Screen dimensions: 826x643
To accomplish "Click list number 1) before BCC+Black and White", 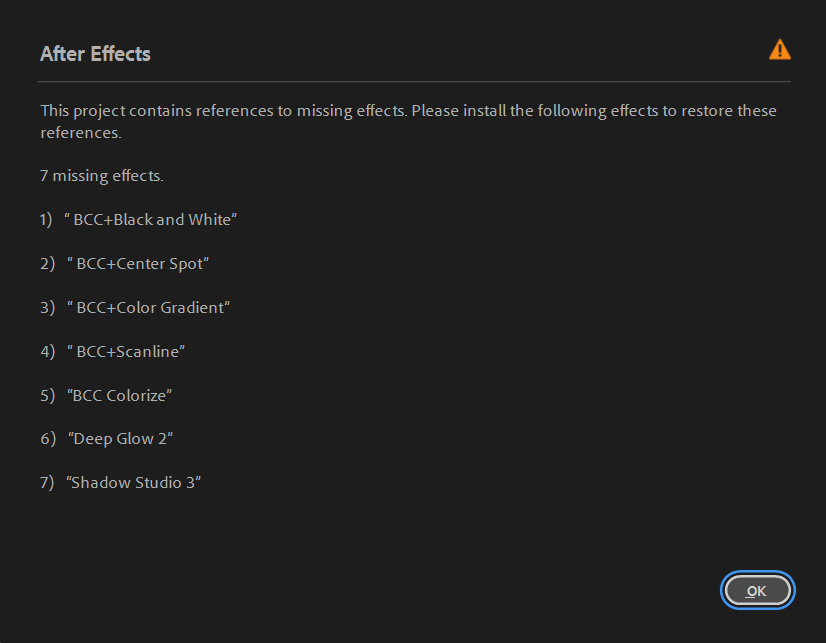I will pos(46,219).
